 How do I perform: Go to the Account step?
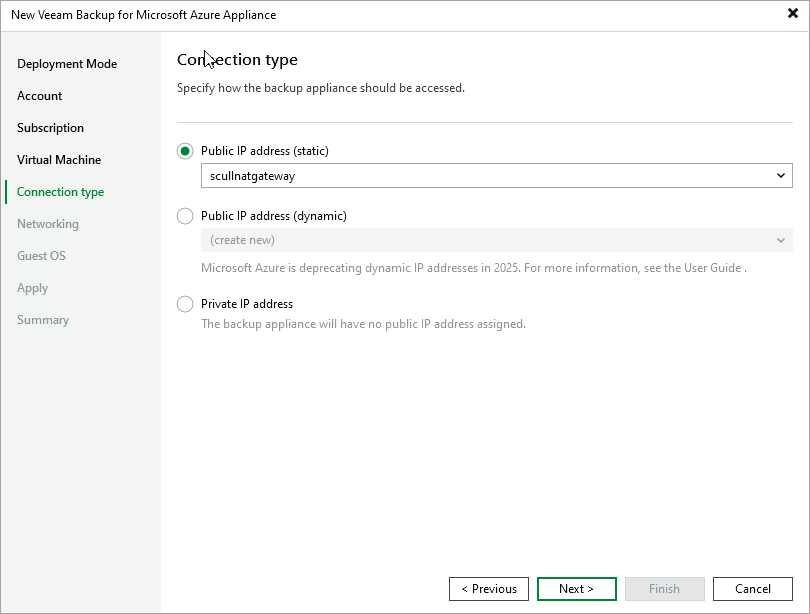(39, 96)
